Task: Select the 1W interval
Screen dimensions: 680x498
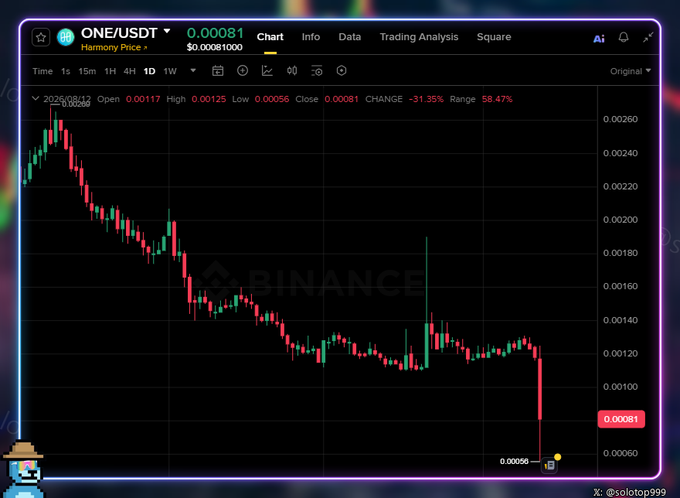Action: click(170, 71)
